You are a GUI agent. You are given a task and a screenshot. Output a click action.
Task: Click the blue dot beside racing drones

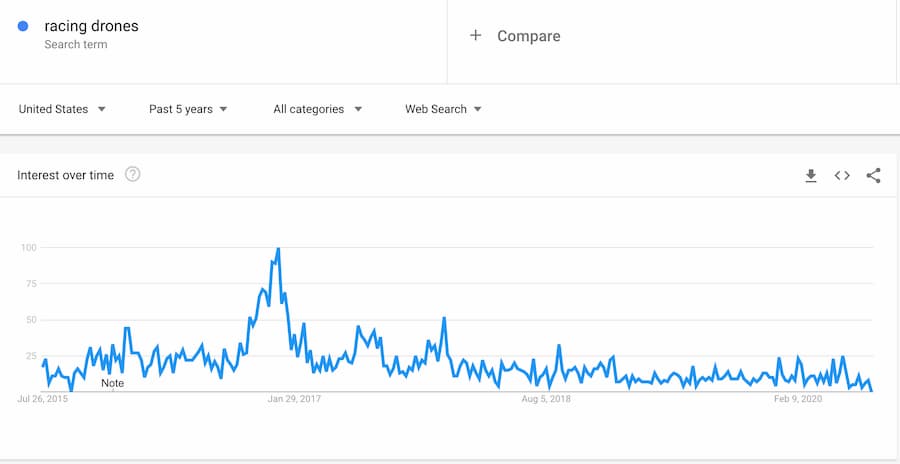pyautogui.click(x=23, y=27)
